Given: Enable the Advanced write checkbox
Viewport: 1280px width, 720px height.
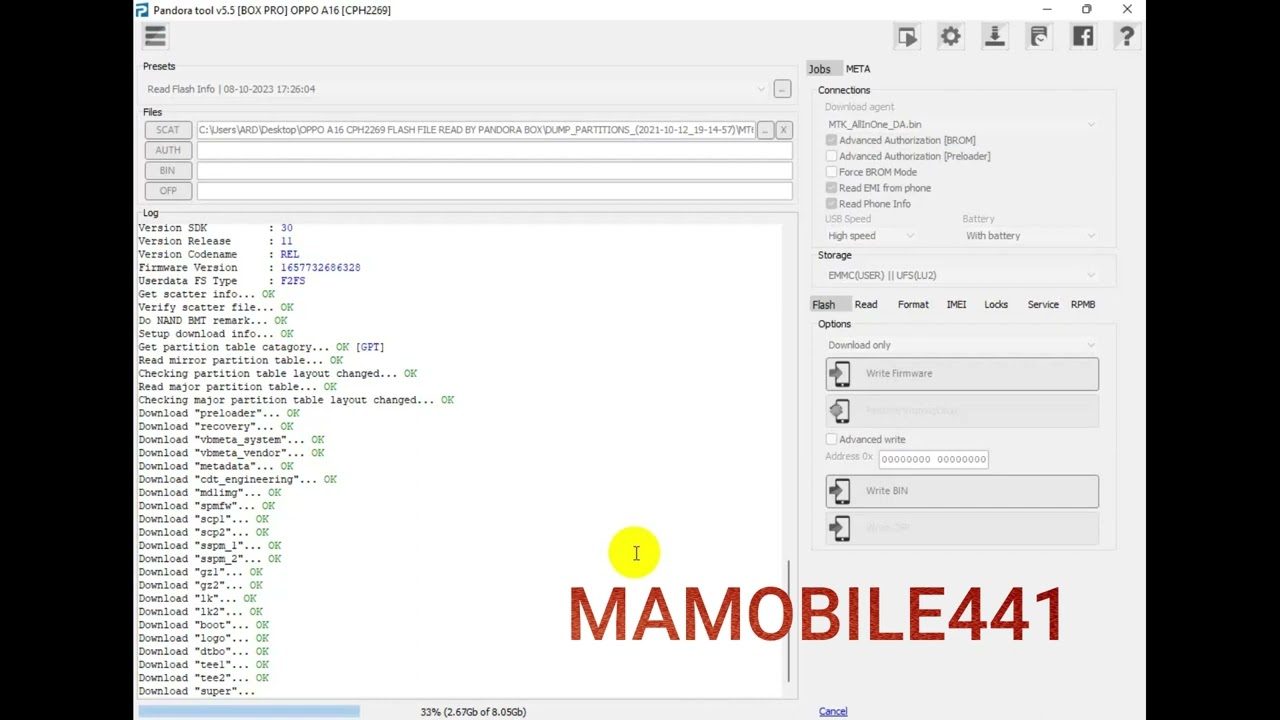Looking at the screenshot, I should [x=831, y=439].
